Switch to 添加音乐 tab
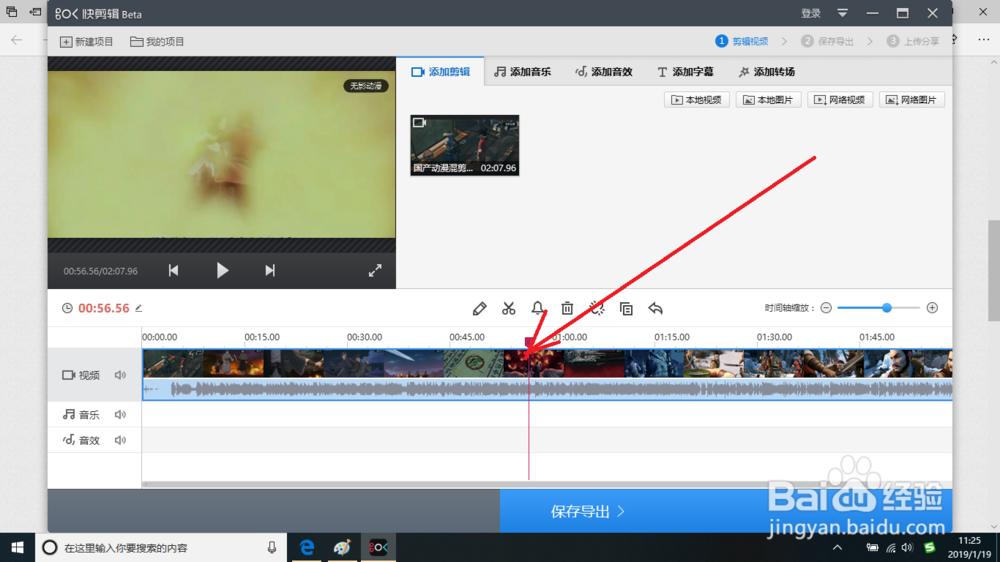 coord(522,71)
